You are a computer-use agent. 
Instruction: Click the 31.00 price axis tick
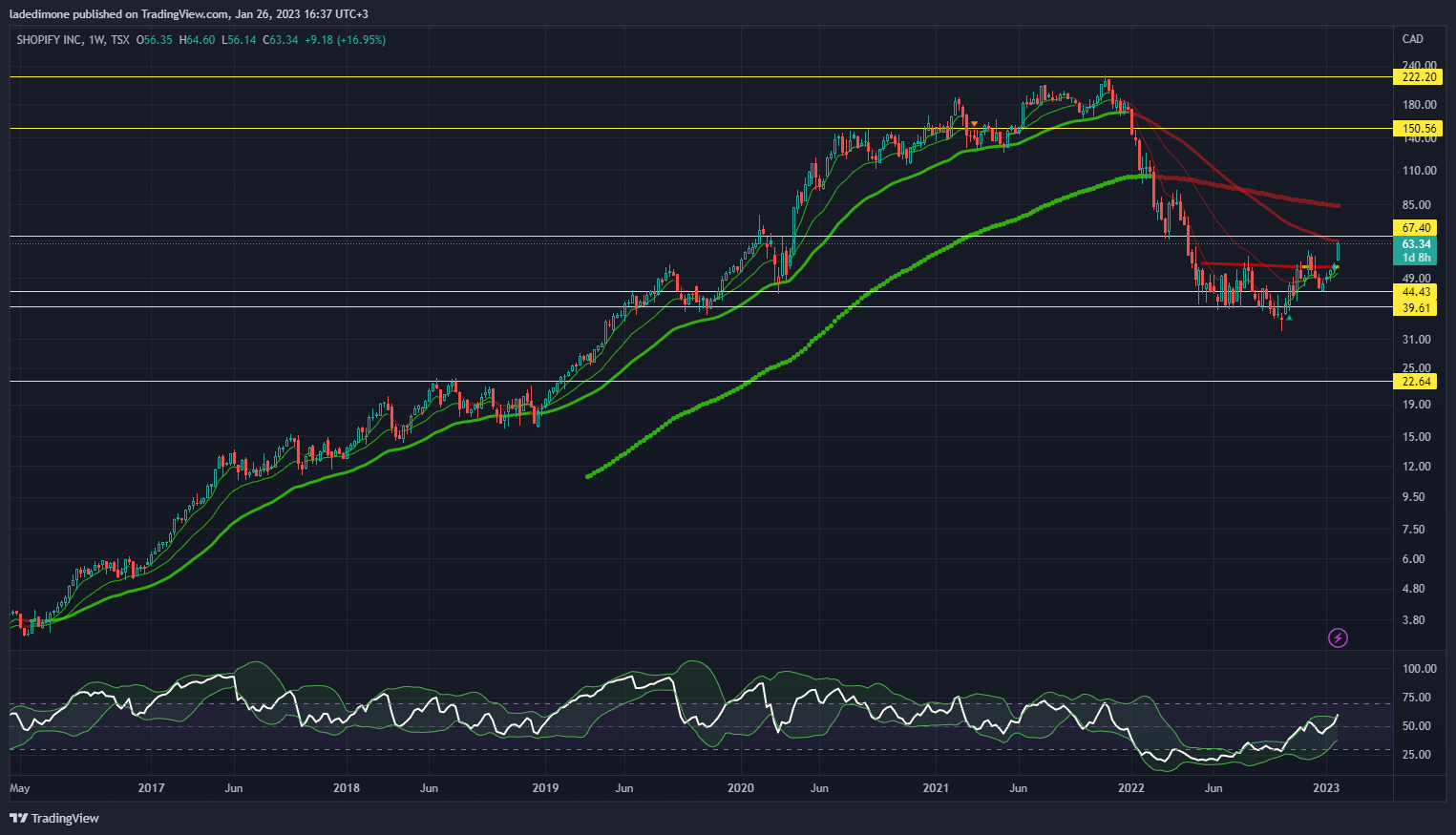pos(1416,340)
